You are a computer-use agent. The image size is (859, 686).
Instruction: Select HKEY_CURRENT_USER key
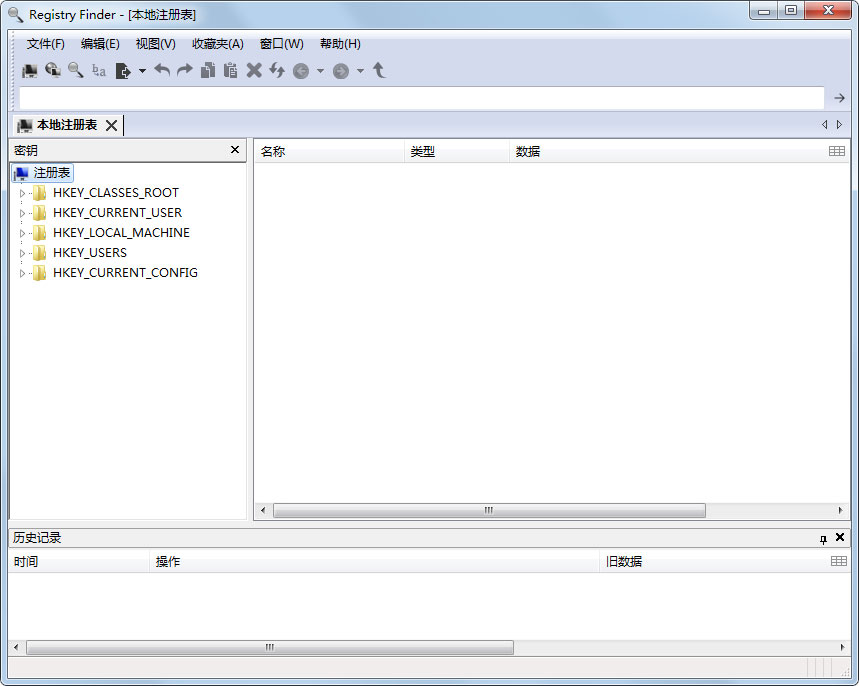pos(117,213)
